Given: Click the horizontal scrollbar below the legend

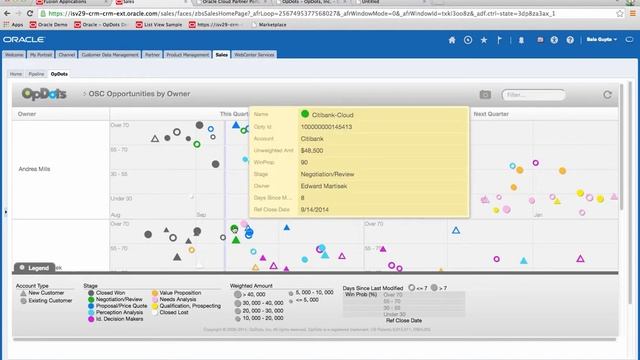Looking at the screenshot, I should 314,339.
